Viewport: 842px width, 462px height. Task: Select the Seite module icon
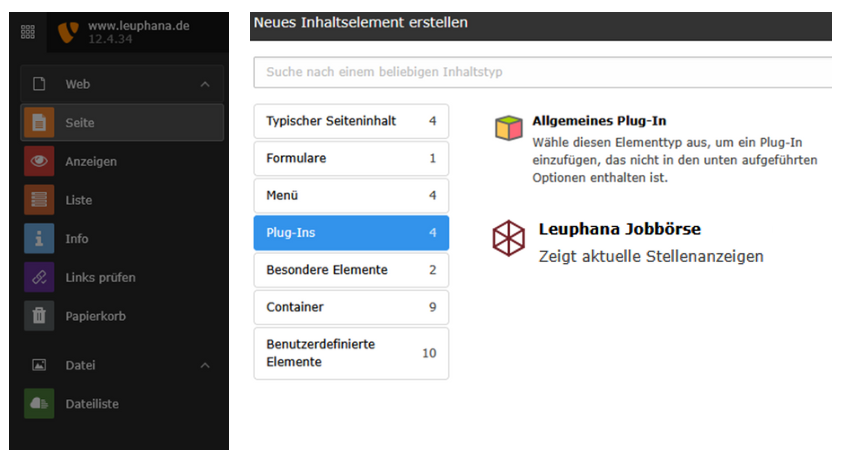pos(39,123)
